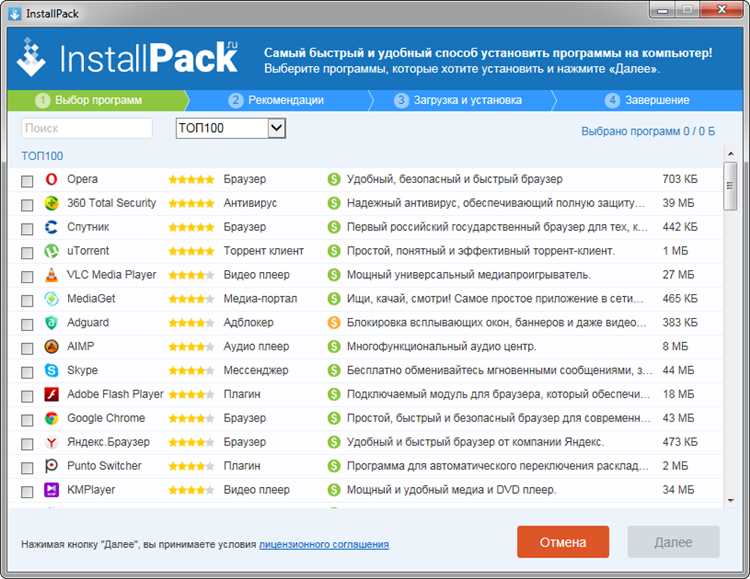Image resolution: width=750 pixels, height=579 pixels.
Task: Open the ТОП100 category dropdown
Action: (x=277, y=128)
